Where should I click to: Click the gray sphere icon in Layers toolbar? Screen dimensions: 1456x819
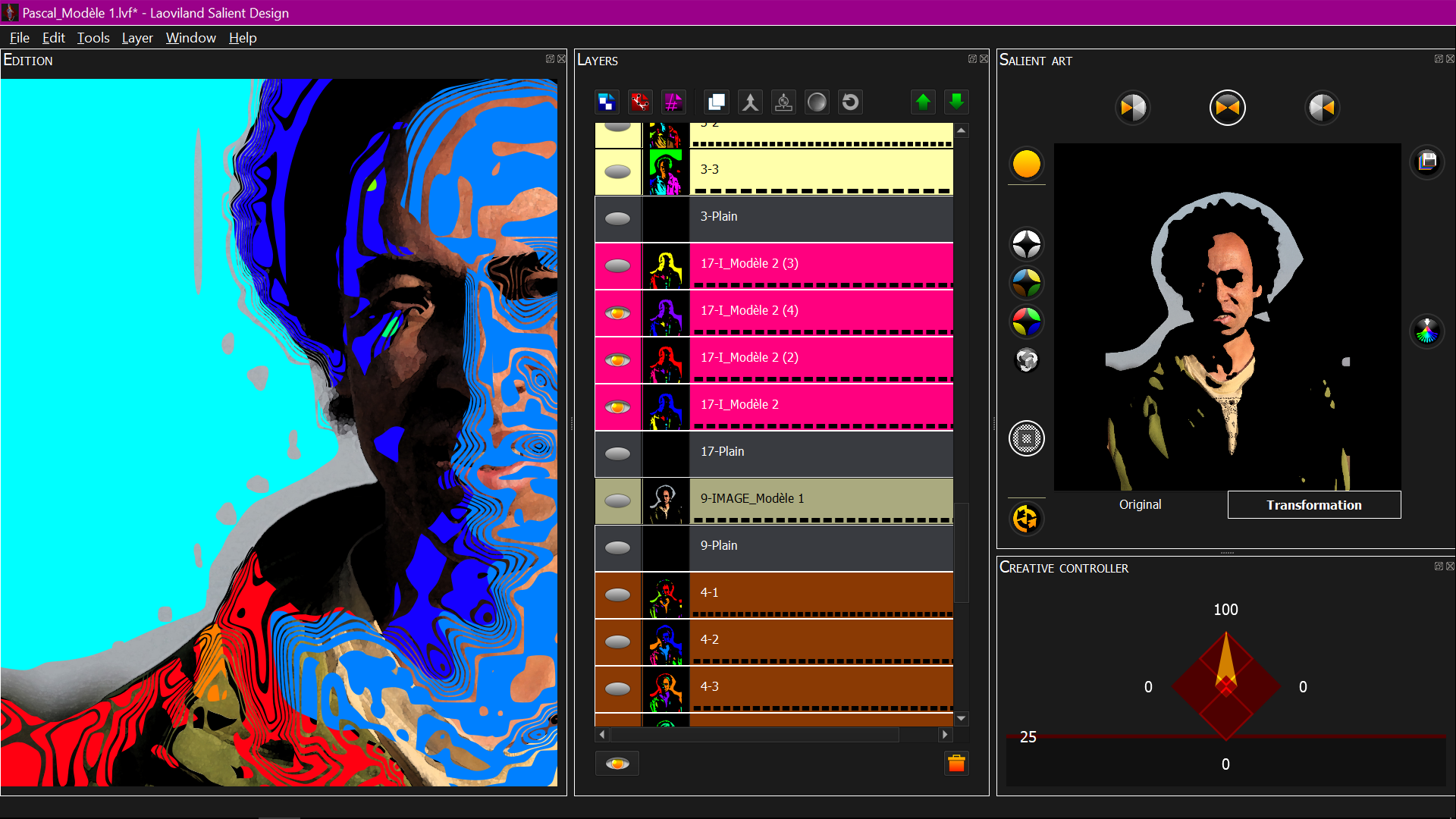click(x=817, y=102)
